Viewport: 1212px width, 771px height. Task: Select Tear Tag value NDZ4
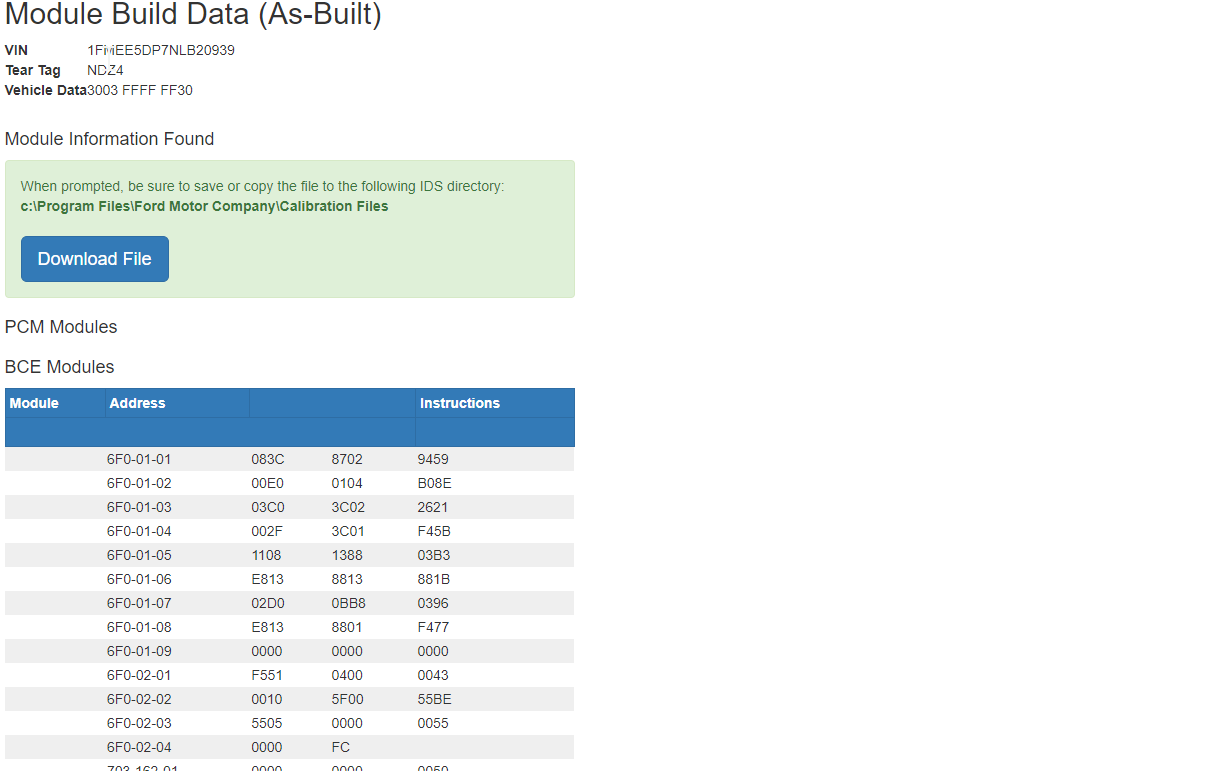point(105,70)
